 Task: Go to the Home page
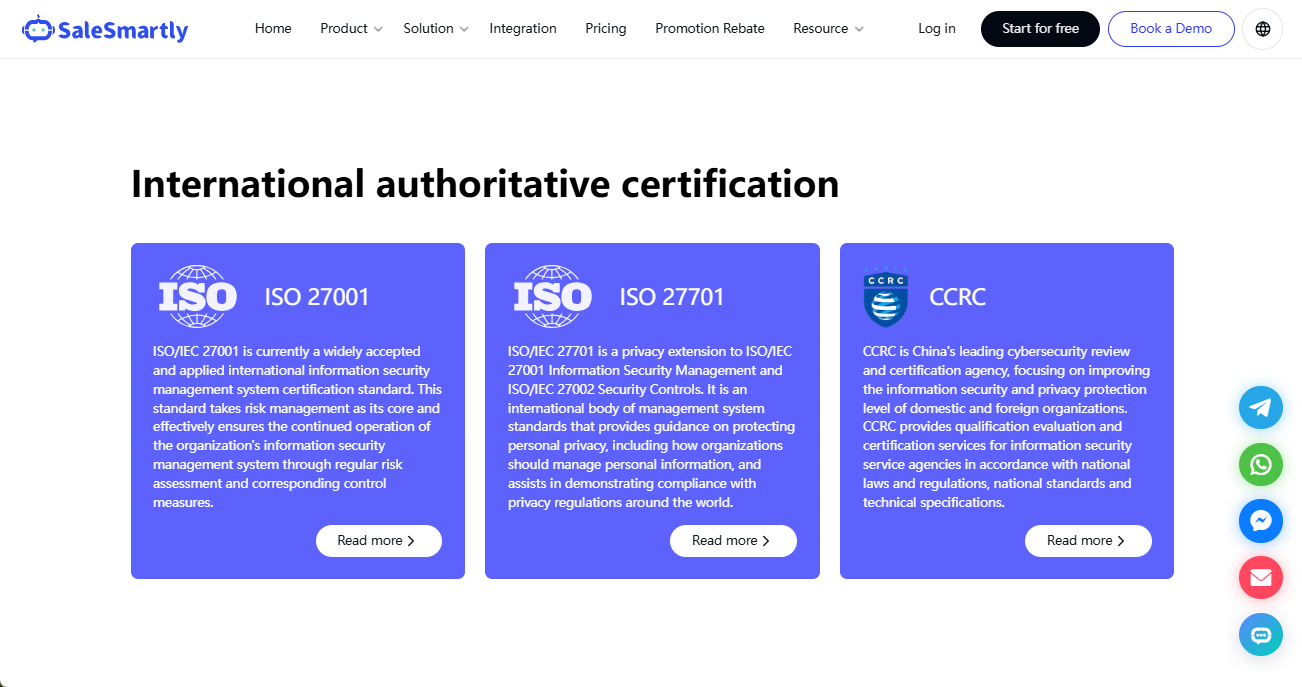tap(273, 29)
